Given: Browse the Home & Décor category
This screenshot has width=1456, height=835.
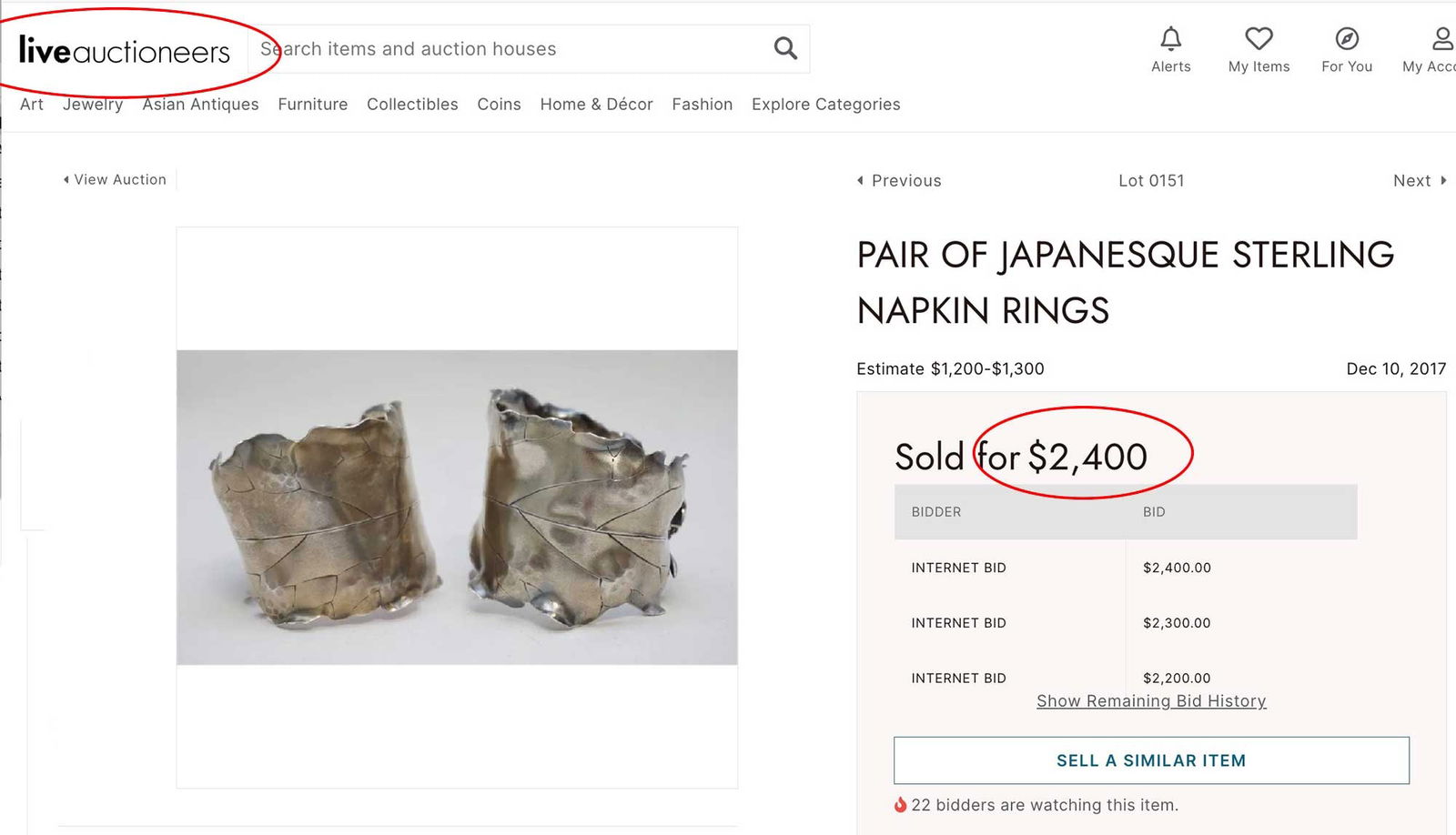Looking at the screenshot, I should pos(596,104).
